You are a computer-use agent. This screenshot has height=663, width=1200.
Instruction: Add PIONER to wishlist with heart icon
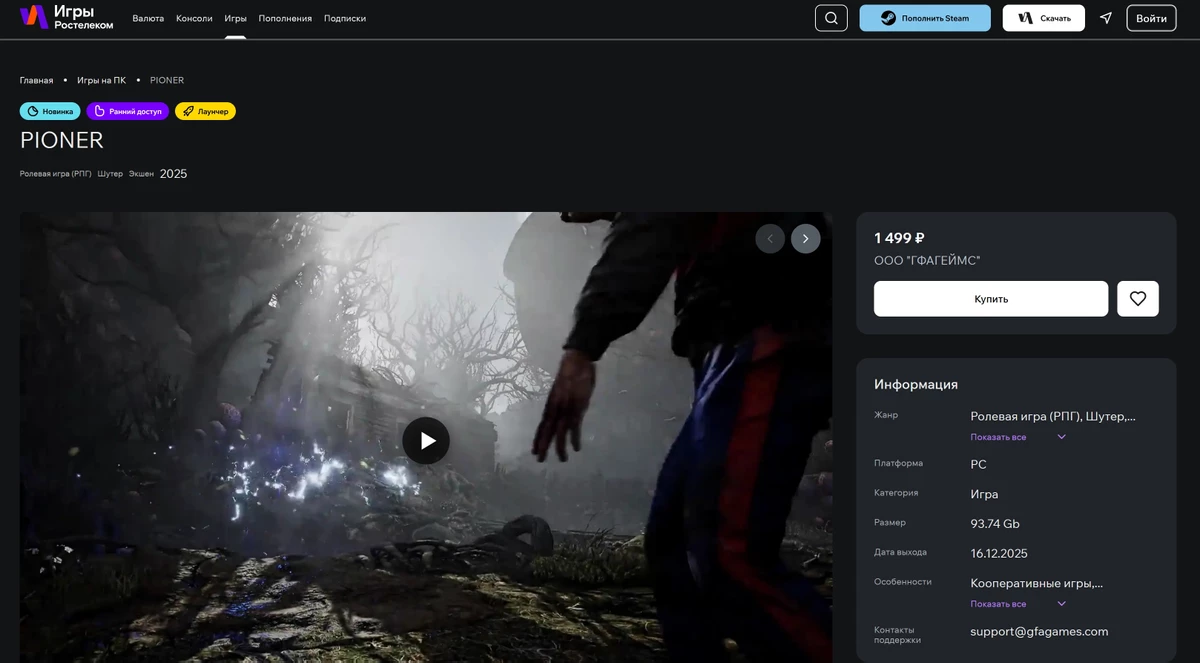click(1137, 299)
